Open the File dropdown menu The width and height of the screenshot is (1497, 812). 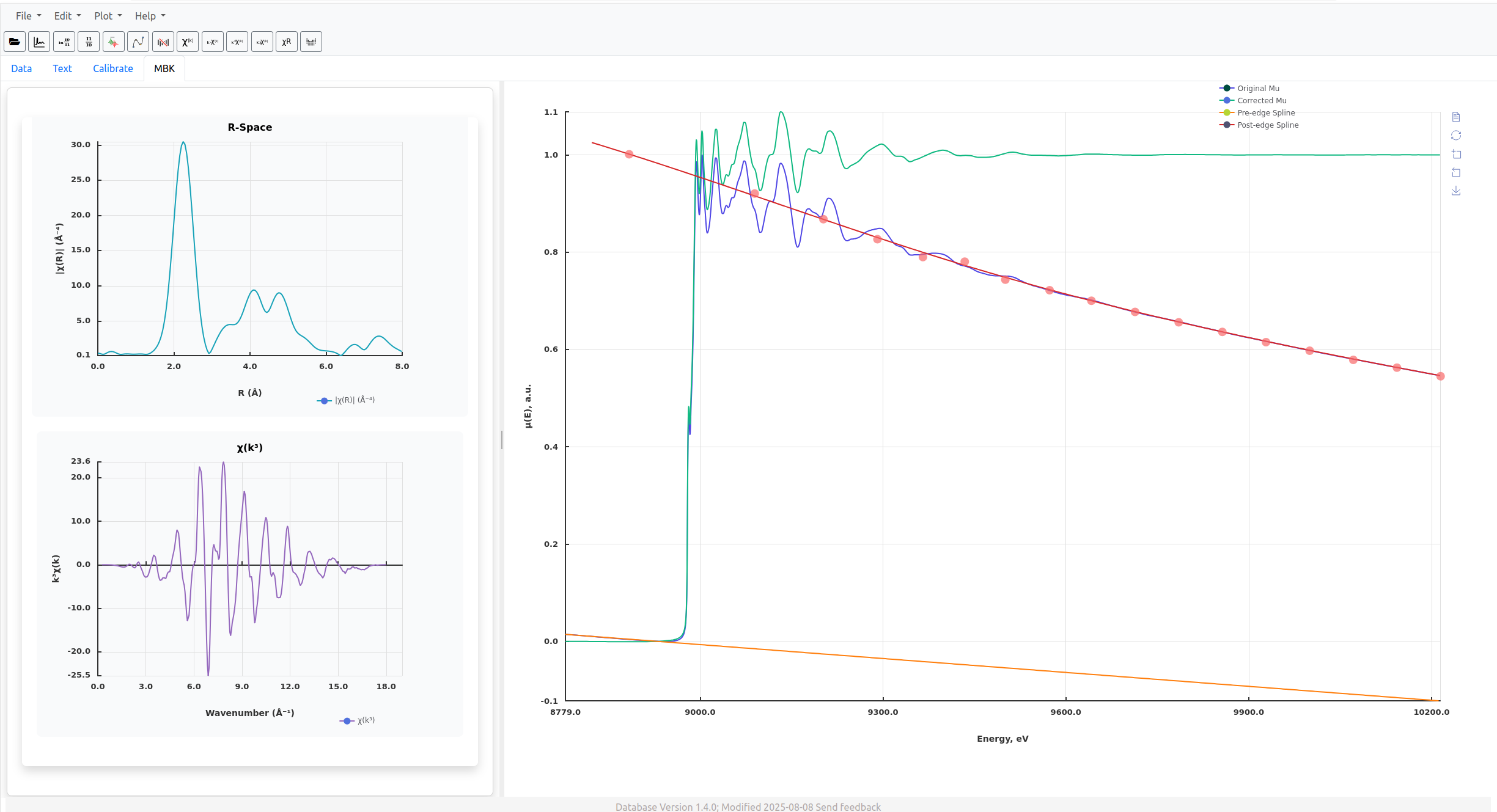point(28,16)
